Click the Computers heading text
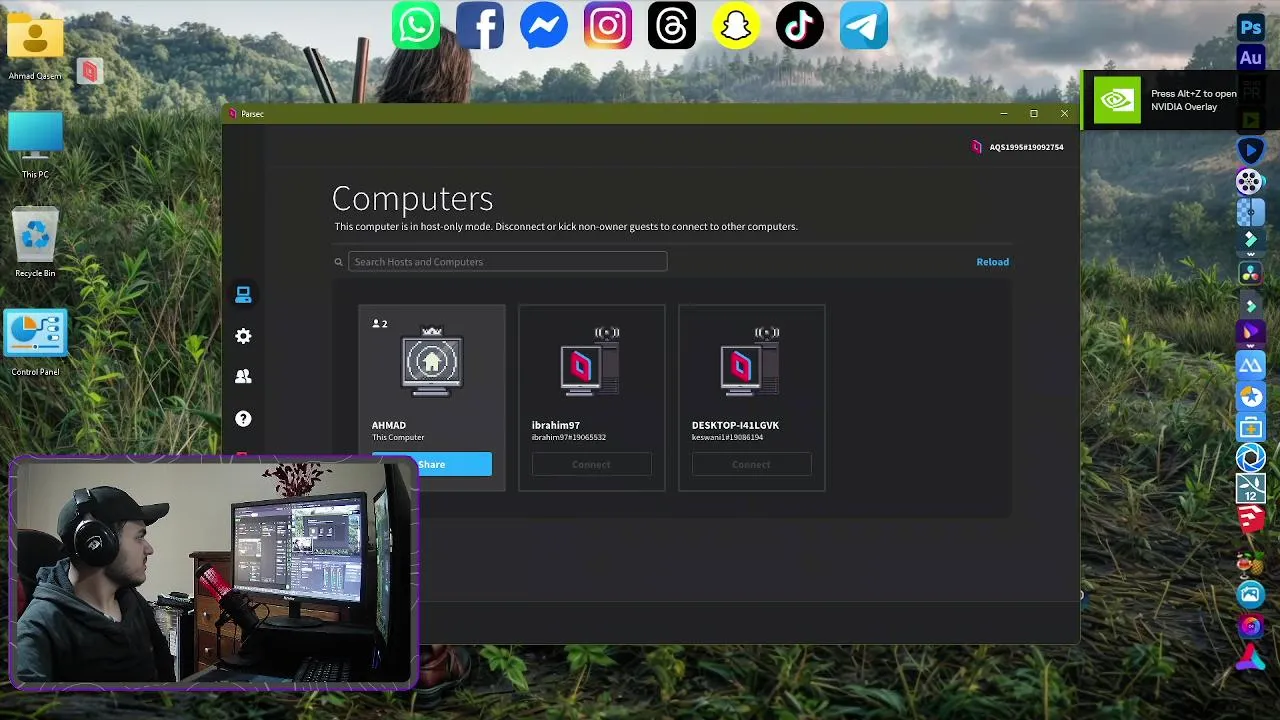 coord(412,198)
